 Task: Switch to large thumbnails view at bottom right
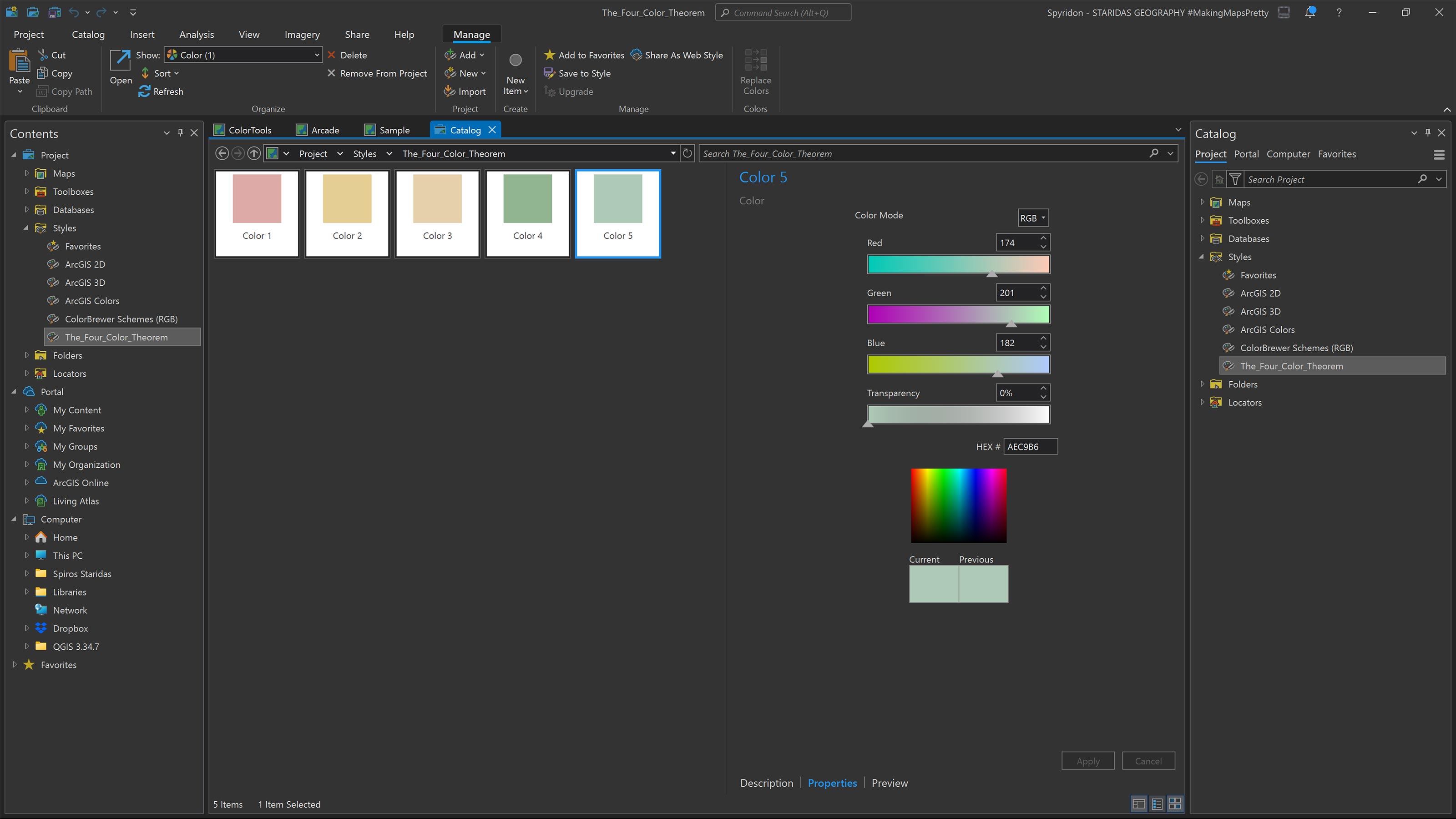click(1176, 803)
